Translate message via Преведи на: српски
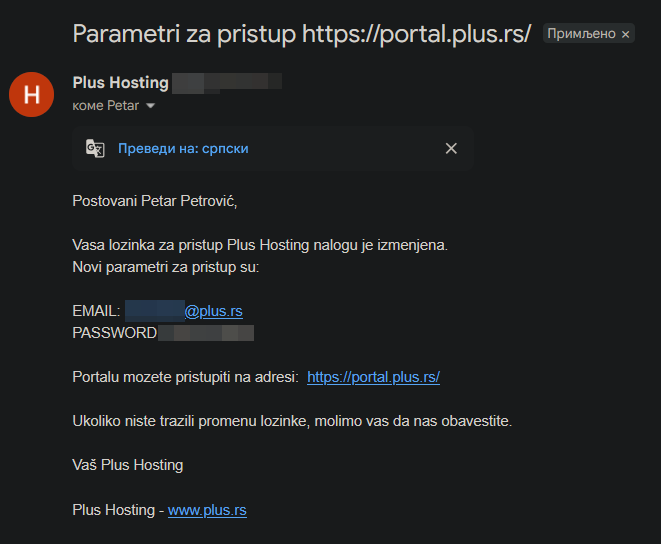 coord(183,148)
